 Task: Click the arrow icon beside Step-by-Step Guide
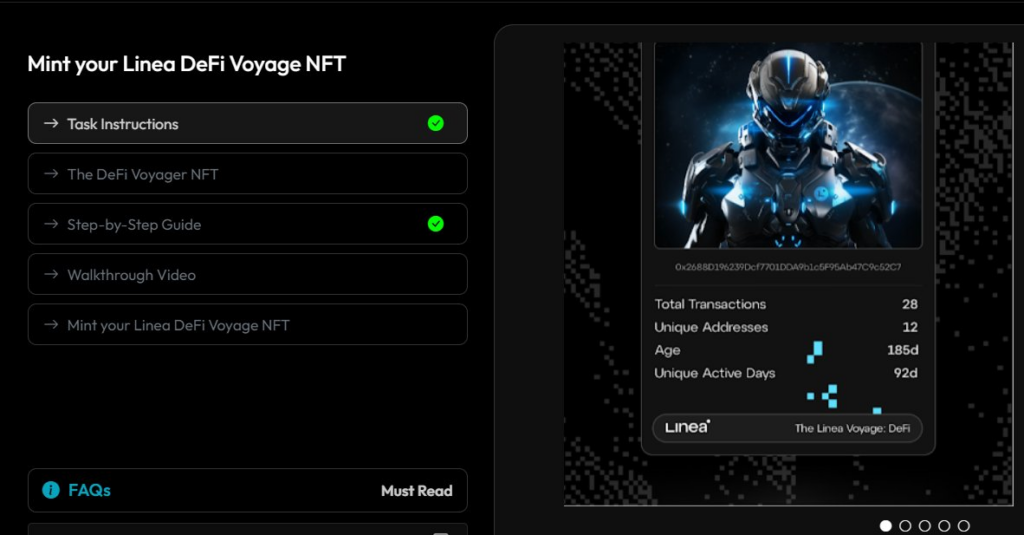(51, 224)
